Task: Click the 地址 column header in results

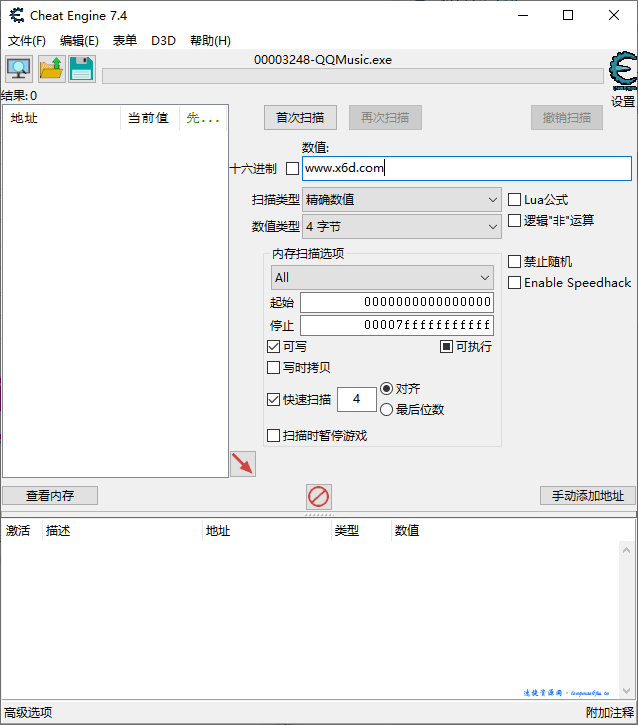Action: point(61,118)
